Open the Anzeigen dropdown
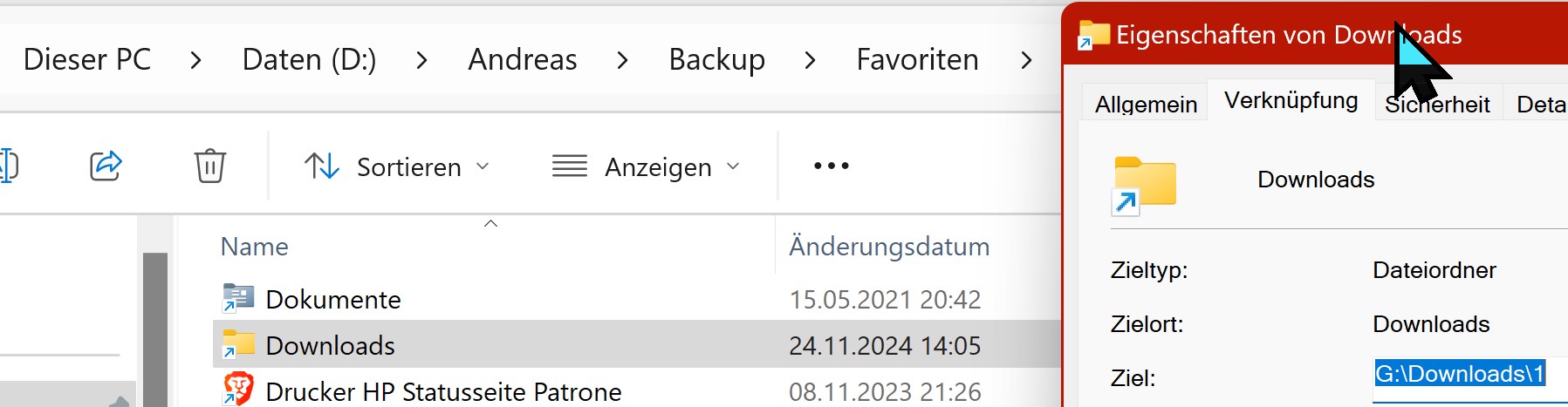The height and width of the screenshot is (407, 1568). tap(647, 166)
